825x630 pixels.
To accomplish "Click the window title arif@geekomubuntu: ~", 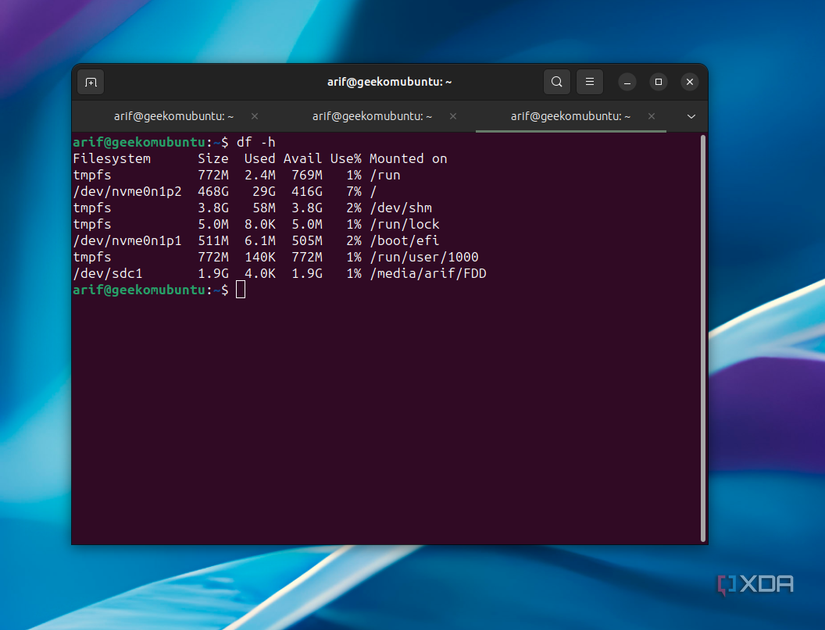I will 390,82.
